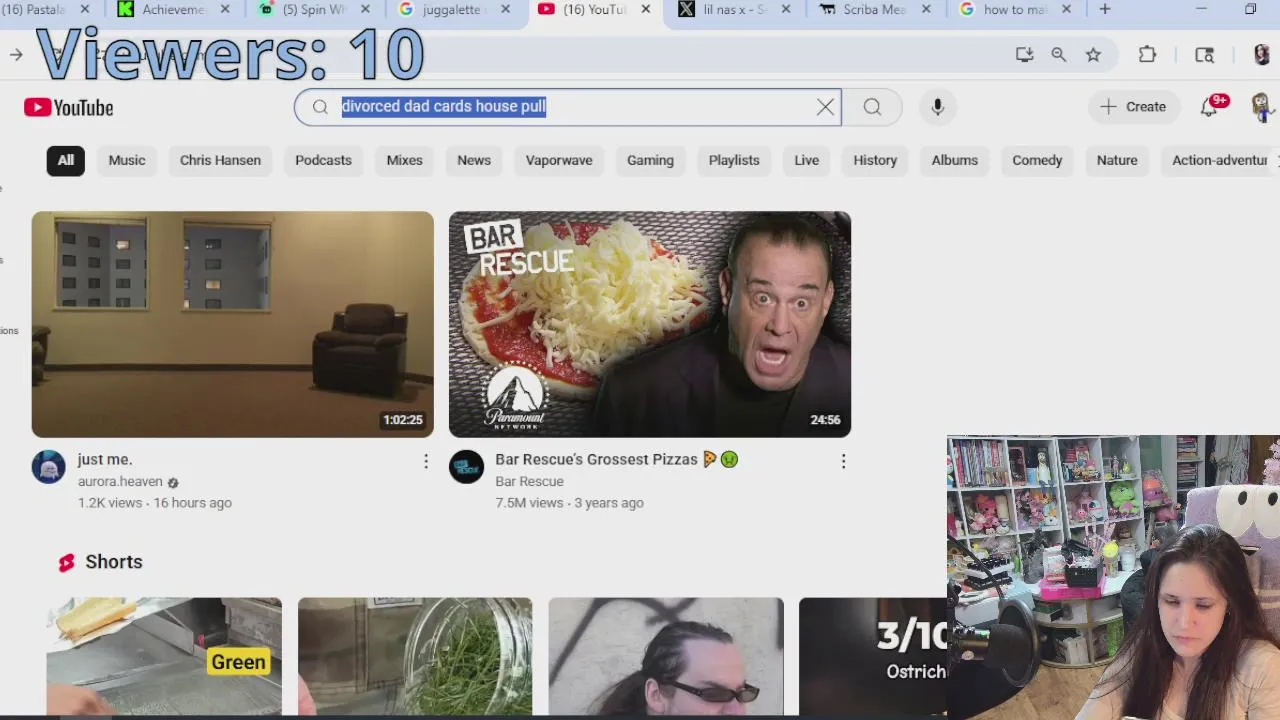Select the Albums filter chip
Viewport: 1280px width, 720px height.
[955, 160]
